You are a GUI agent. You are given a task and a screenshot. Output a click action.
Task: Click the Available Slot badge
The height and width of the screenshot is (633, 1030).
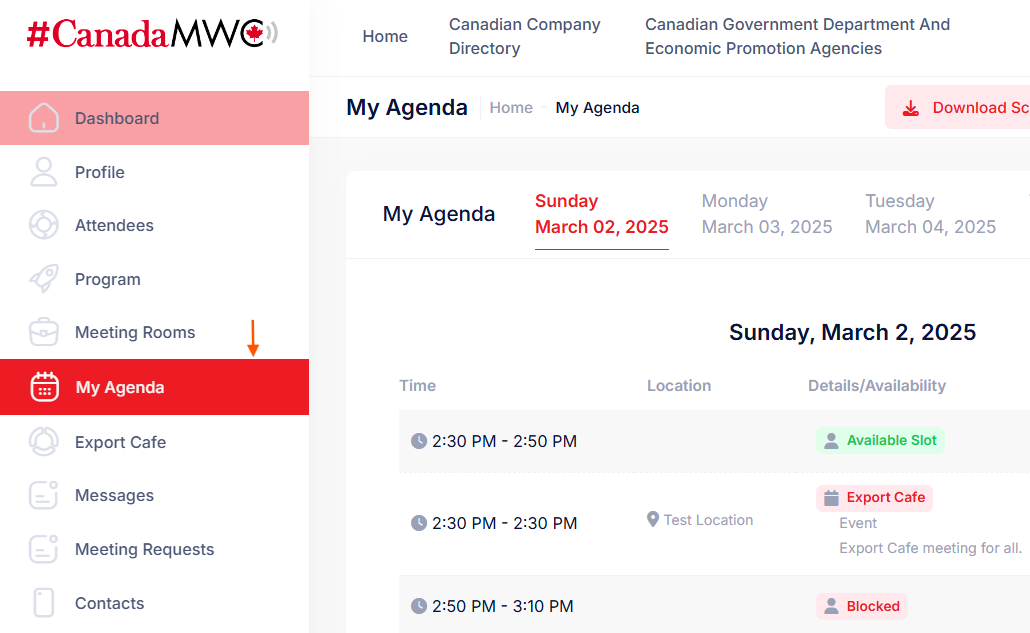(880, 441)
